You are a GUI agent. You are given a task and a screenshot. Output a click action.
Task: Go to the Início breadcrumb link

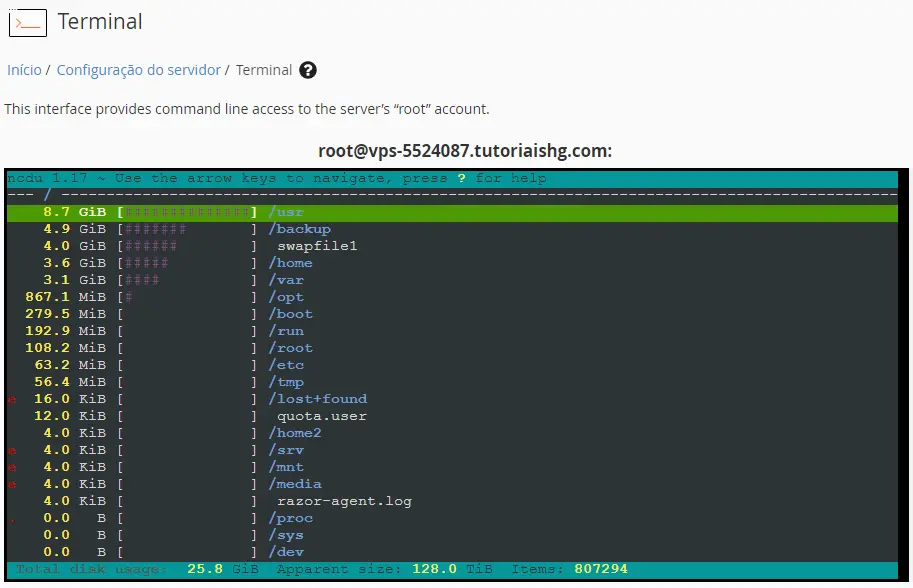[x=24, y=70]
